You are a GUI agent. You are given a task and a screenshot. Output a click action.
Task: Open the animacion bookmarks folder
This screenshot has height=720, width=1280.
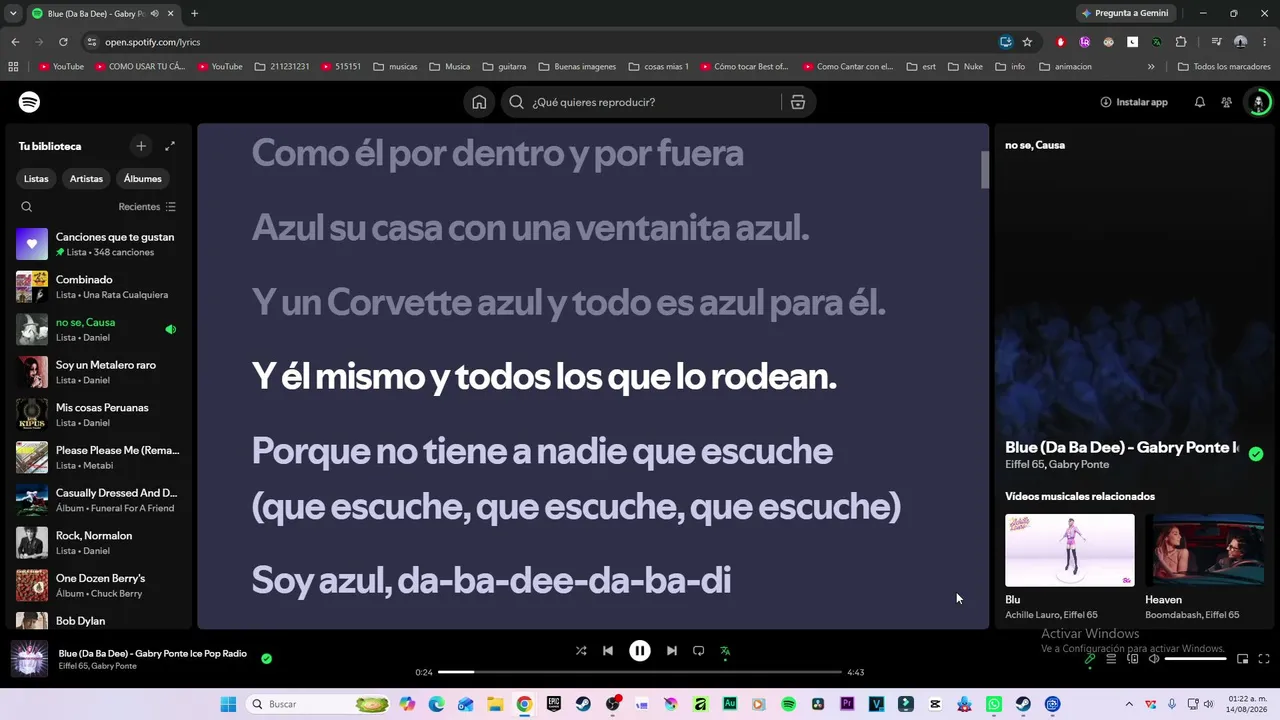(x=1065, y=67)
